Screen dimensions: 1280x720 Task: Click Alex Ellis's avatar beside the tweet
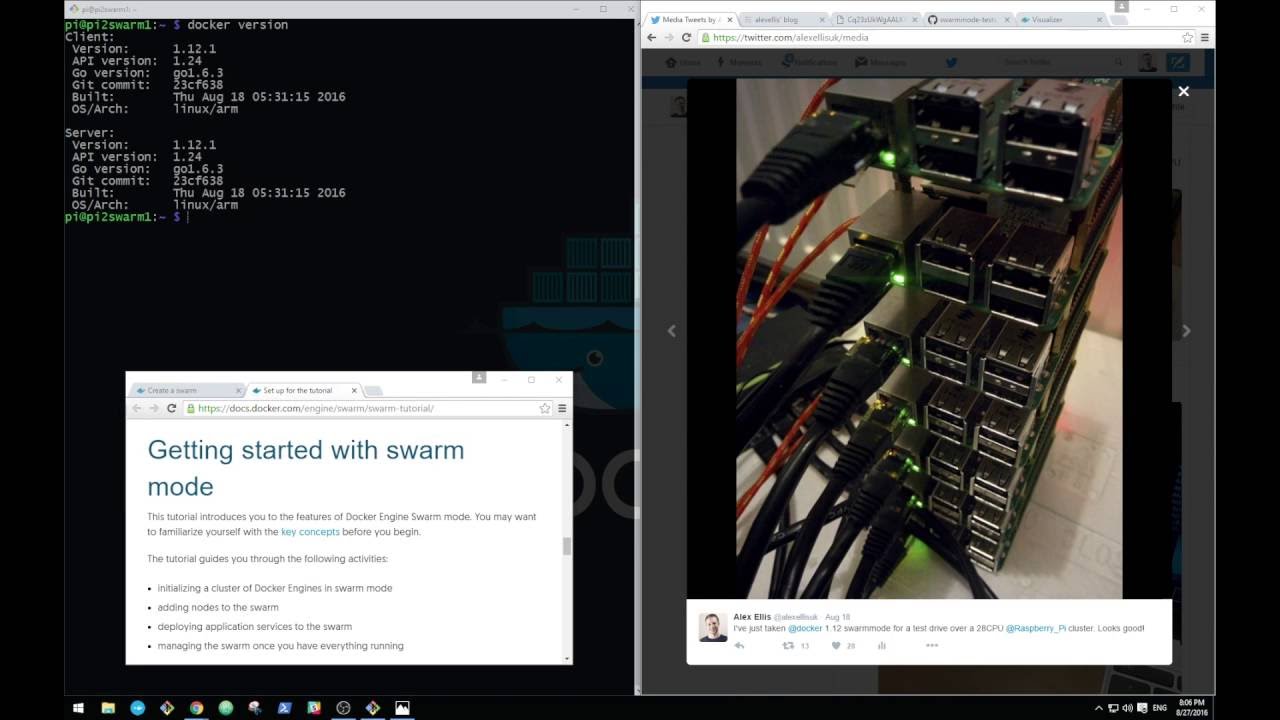713,627
